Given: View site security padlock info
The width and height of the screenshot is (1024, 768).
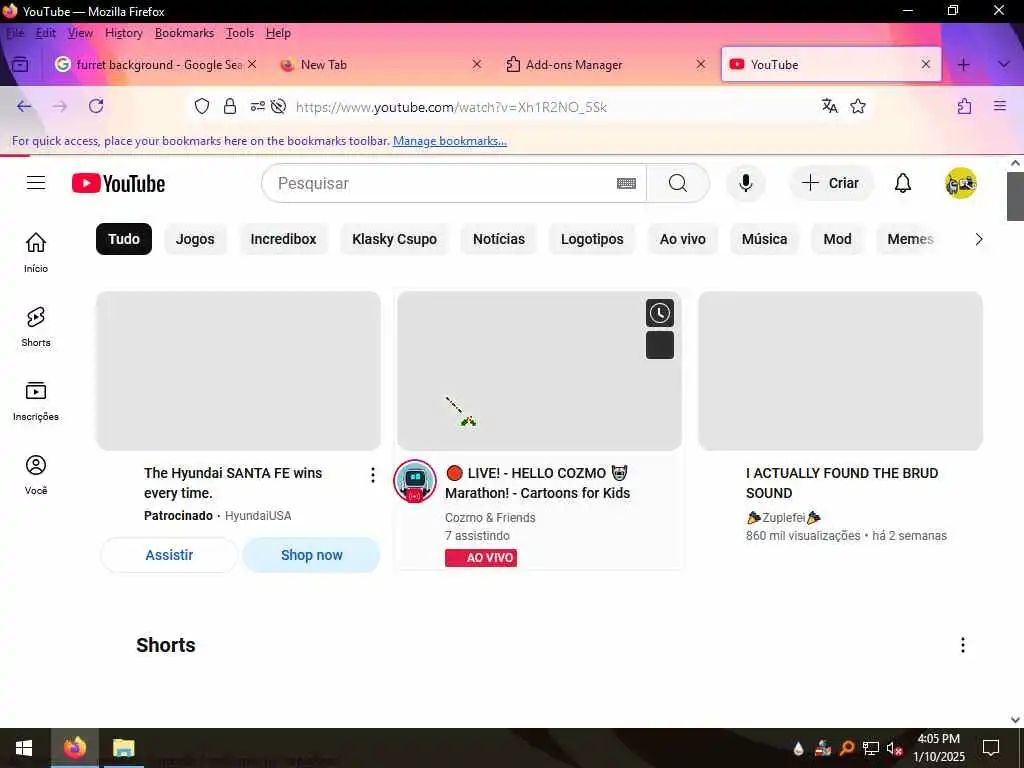Looking at the screenshot, I should [230, 106].
